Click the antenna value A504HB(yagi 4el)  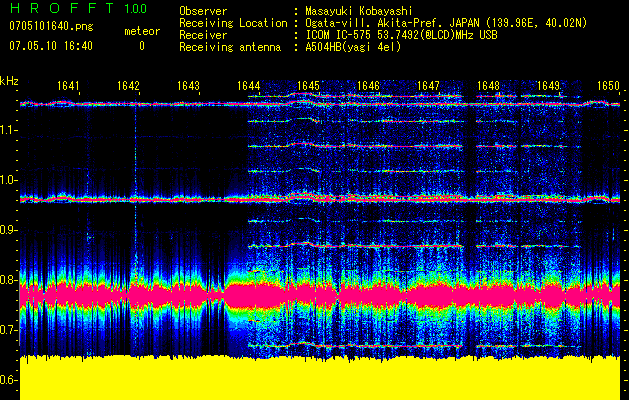353,47
